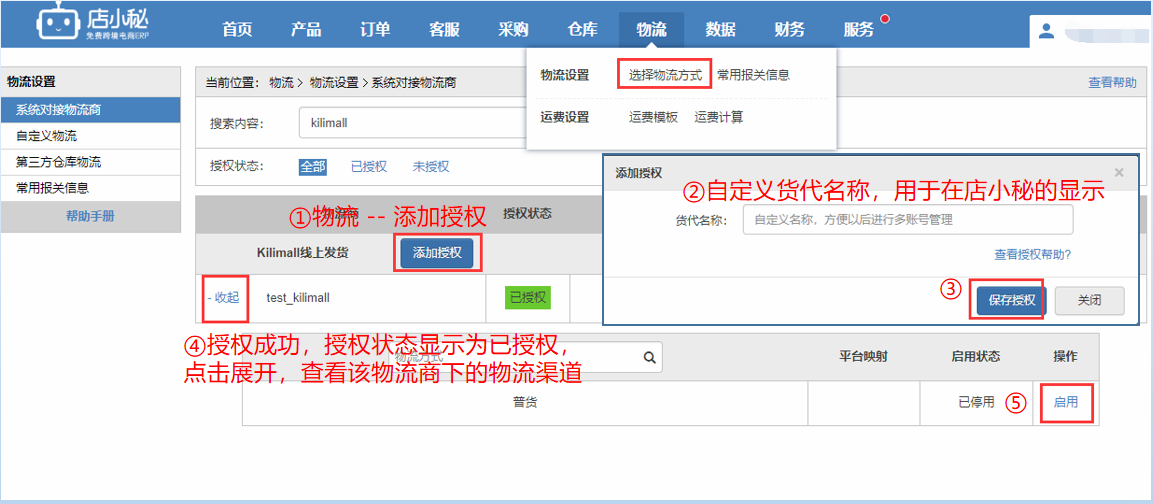Open the 客服 menu

click(x=444, y=29)
